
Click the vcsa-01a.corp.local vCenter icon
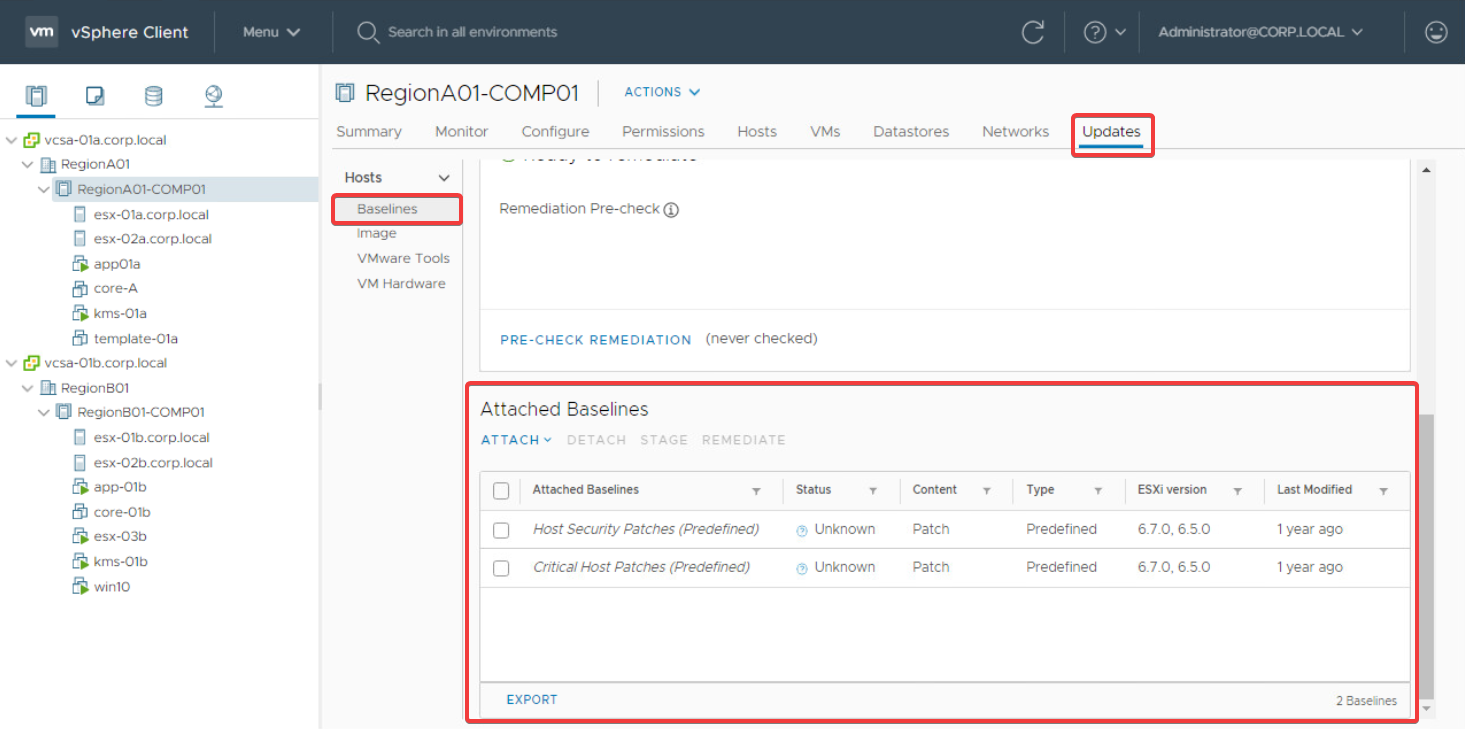(32, 140)
